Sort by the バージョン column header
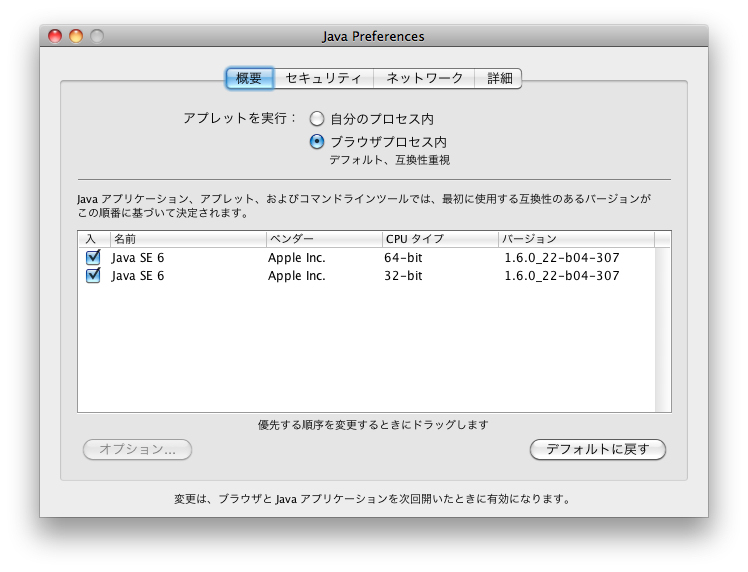The width and height of the screenshot is (748, 572). [575, 239]
